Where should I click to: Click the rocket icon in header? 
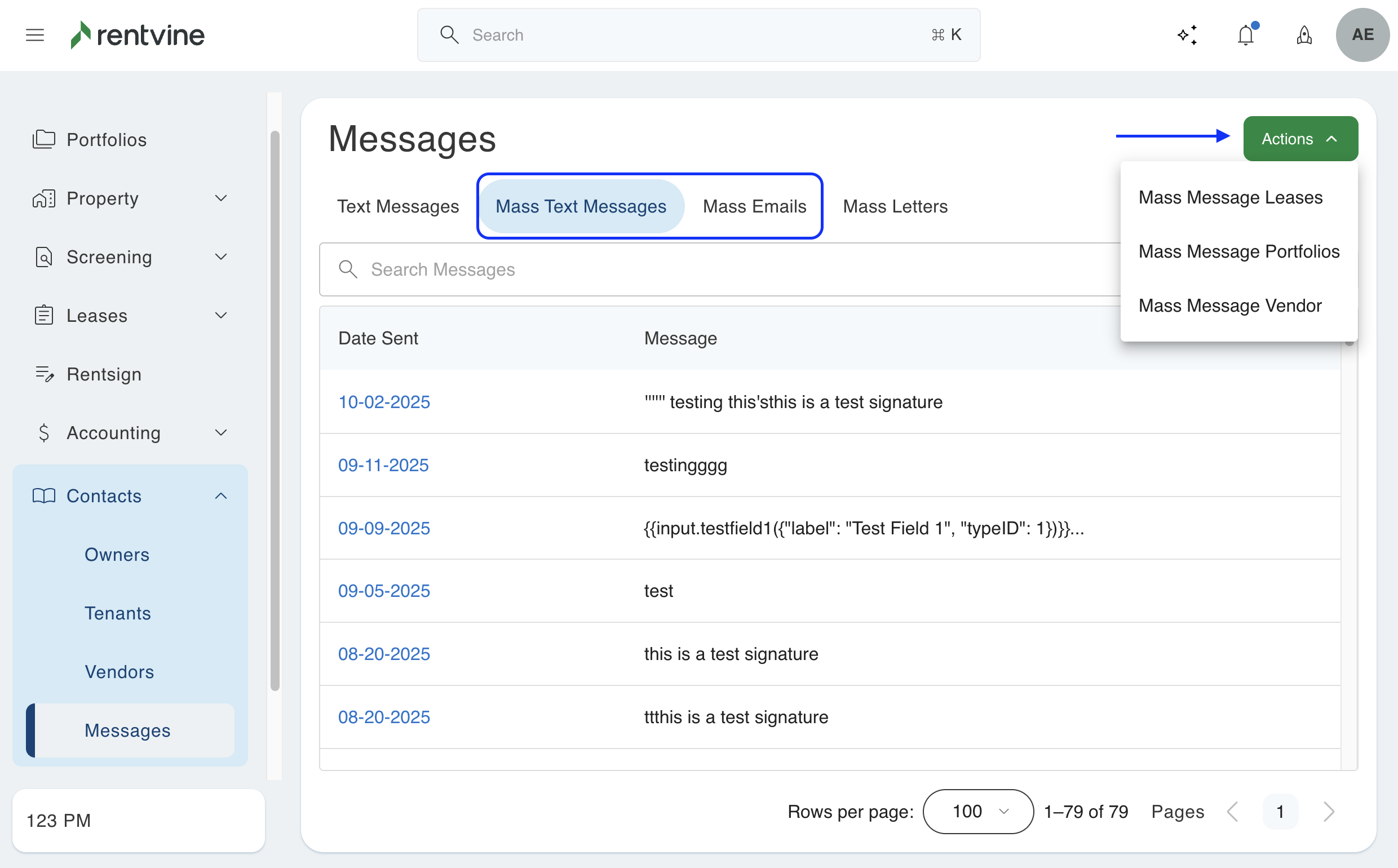click(x=1304, y=35)
